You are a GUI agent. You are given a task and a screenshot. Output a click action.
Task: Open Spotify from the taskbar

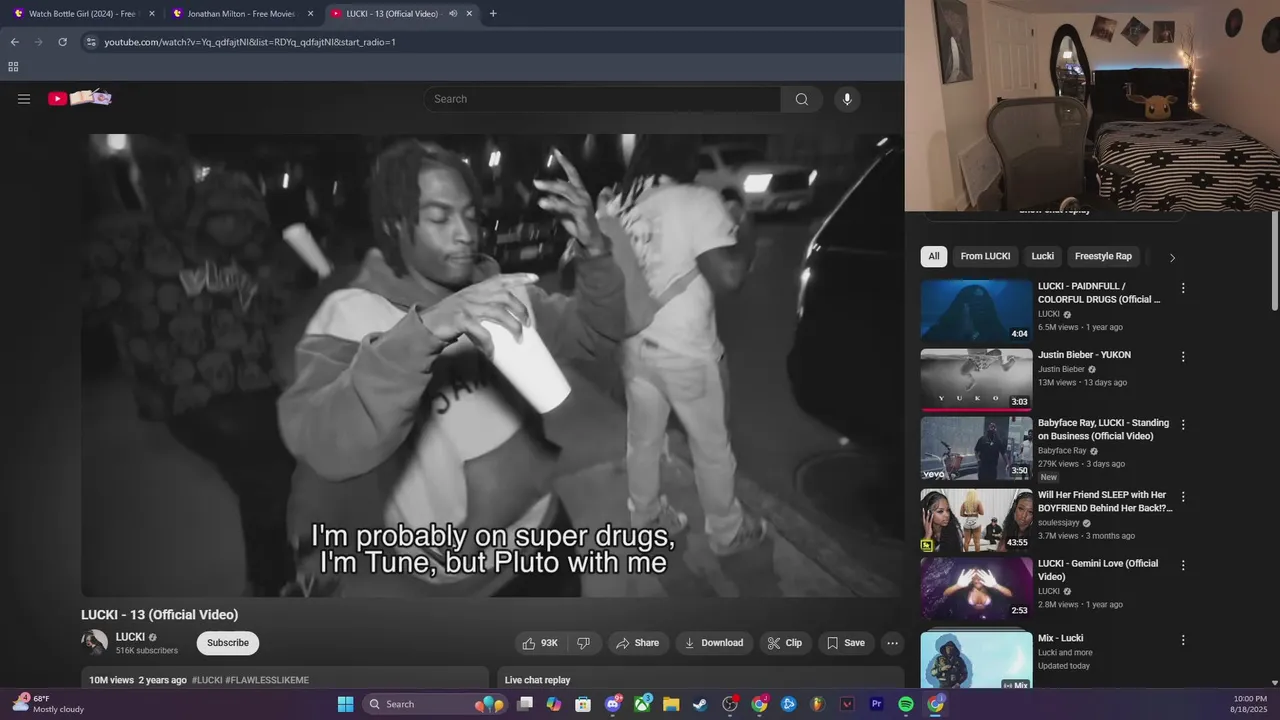coord(906,704)
